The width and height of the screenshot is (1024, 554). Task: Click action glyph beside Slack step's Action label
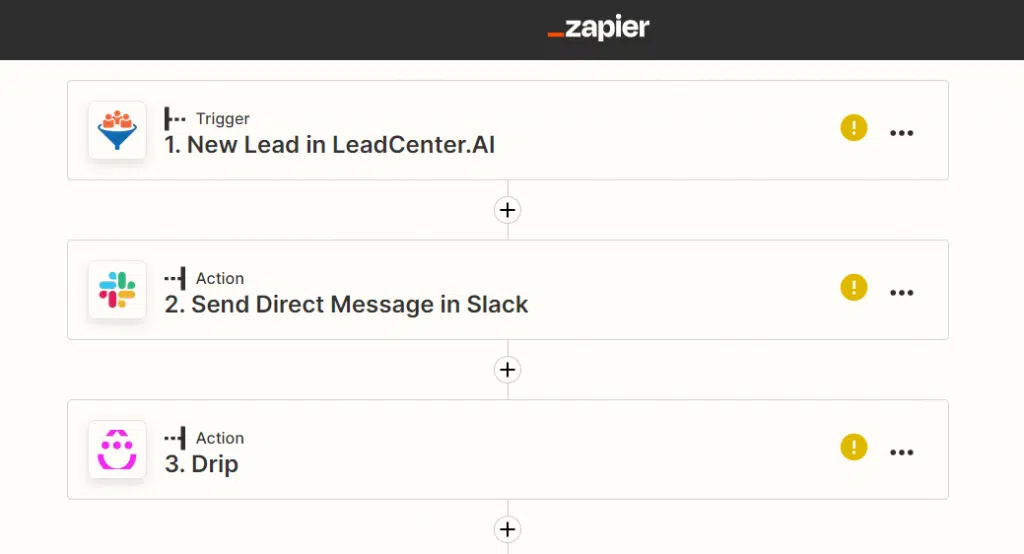(x=174, y=278)
